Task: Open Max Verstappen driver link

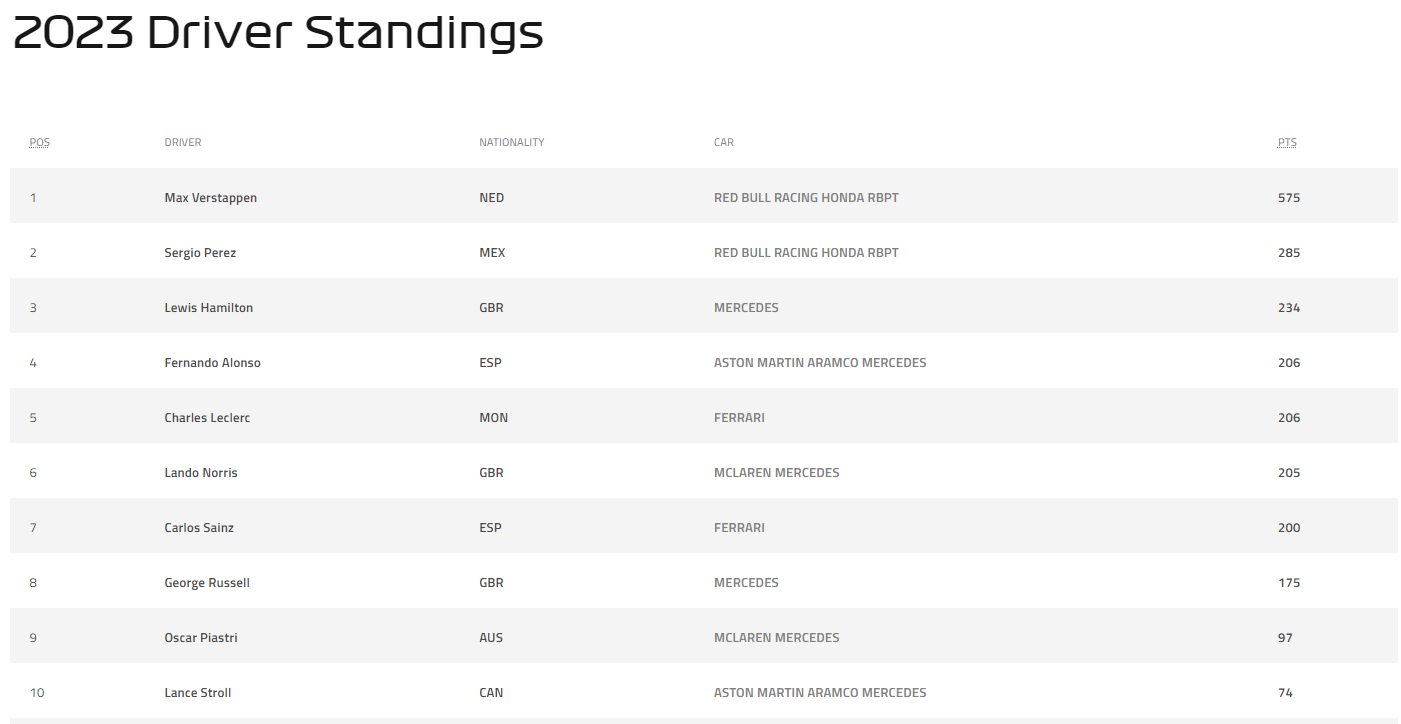Action: [x=210, y=198]
